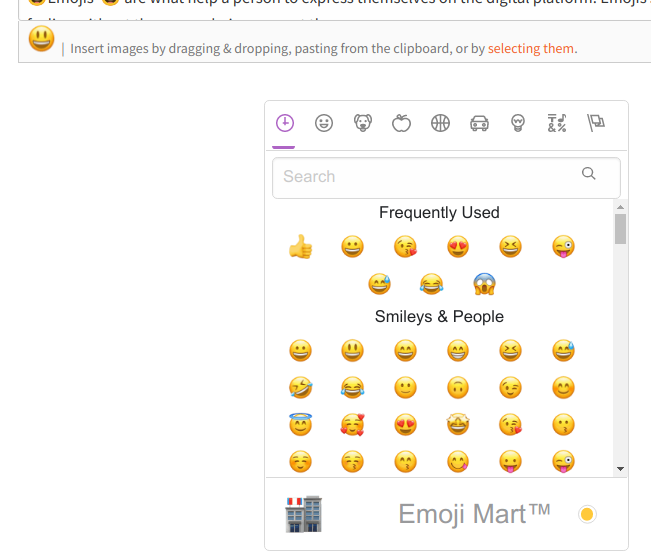Open the Food & Drink apple tab
Image resolution: width=651 pixels, height=559 pixels.
click(401, 123)
